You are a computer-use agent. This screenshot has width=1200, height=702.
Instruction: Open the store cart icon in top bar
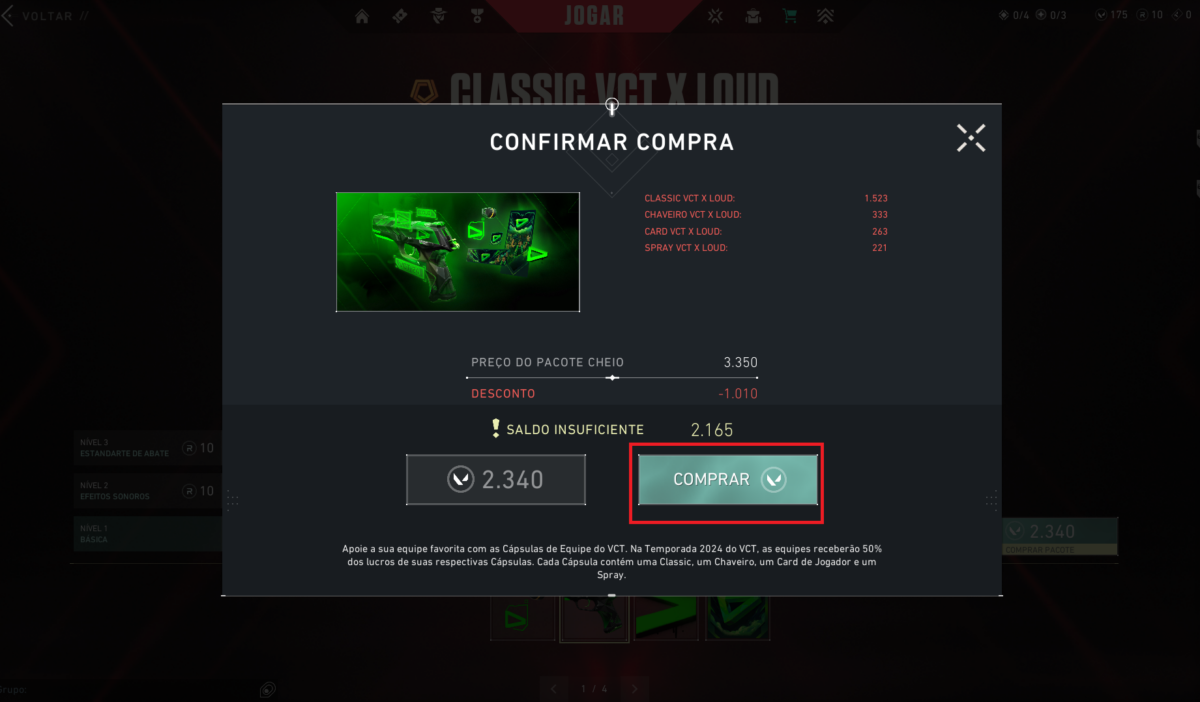click(x=790, y=16)
